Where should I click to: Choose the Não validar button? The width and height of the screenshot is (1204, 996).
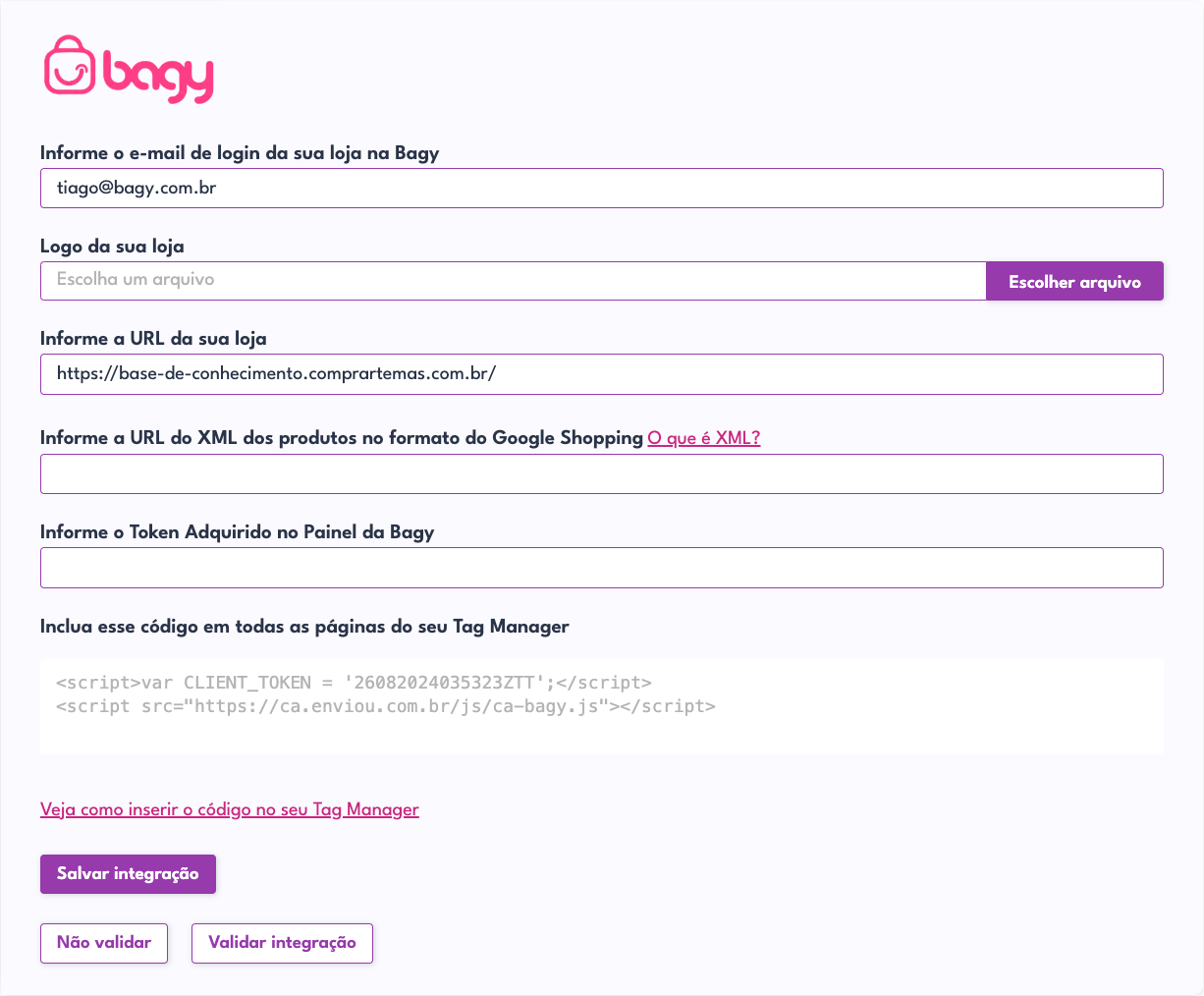pyautogui.click(x=104, y=943)
